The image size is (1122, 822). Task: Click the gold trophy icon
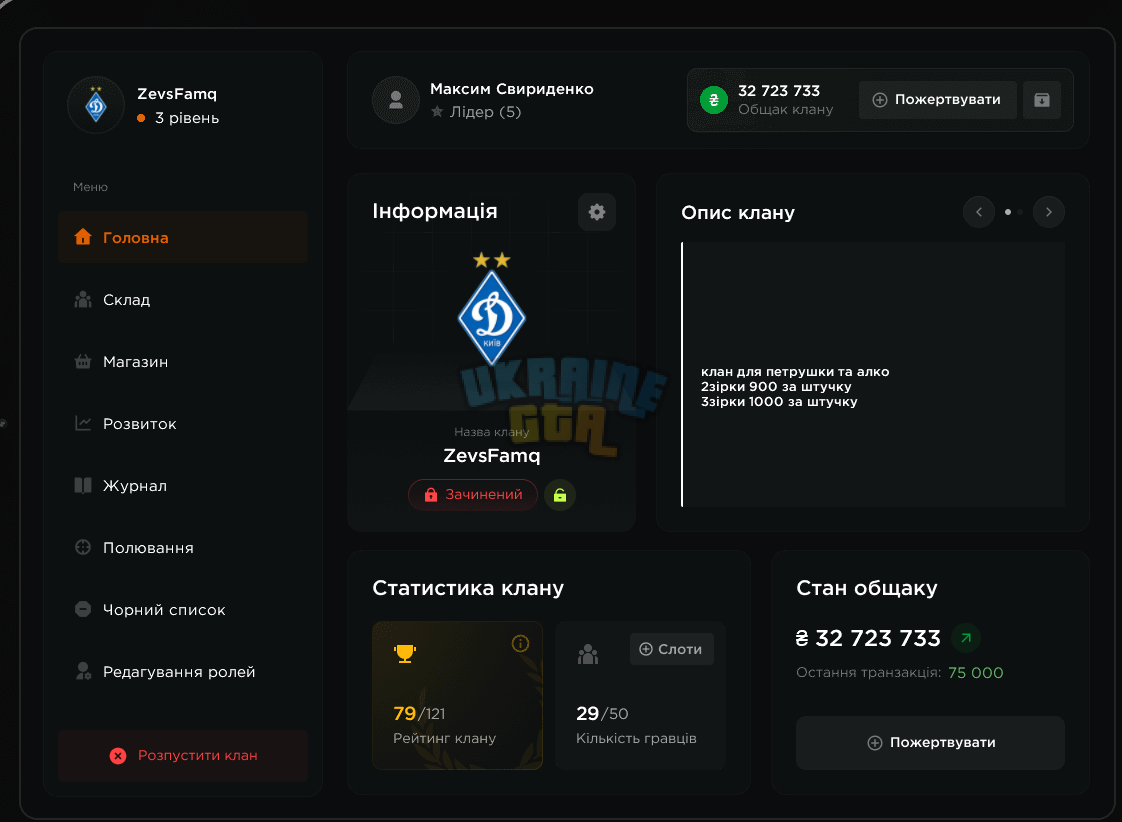point(405,653)
